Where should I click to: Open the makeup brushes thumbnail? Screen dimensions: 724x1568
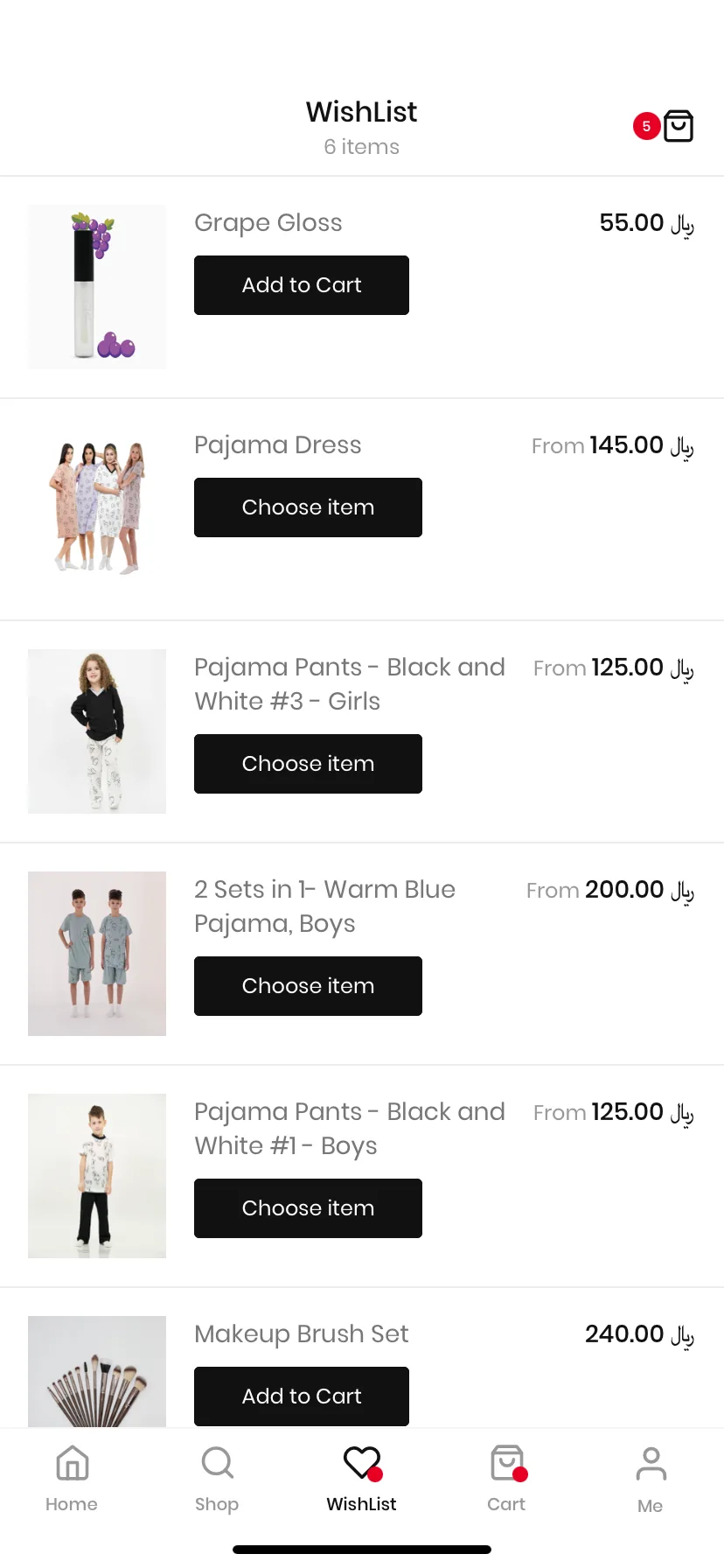97,1371
